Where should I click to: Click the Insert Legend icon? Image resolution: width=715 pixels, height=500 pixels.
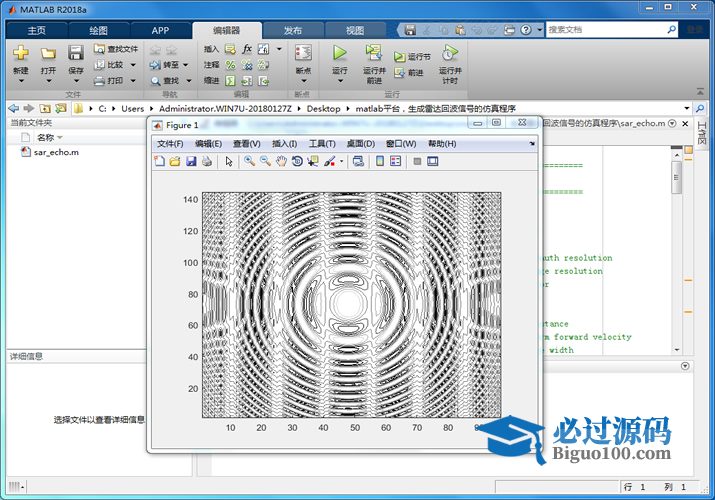point(395,161)
